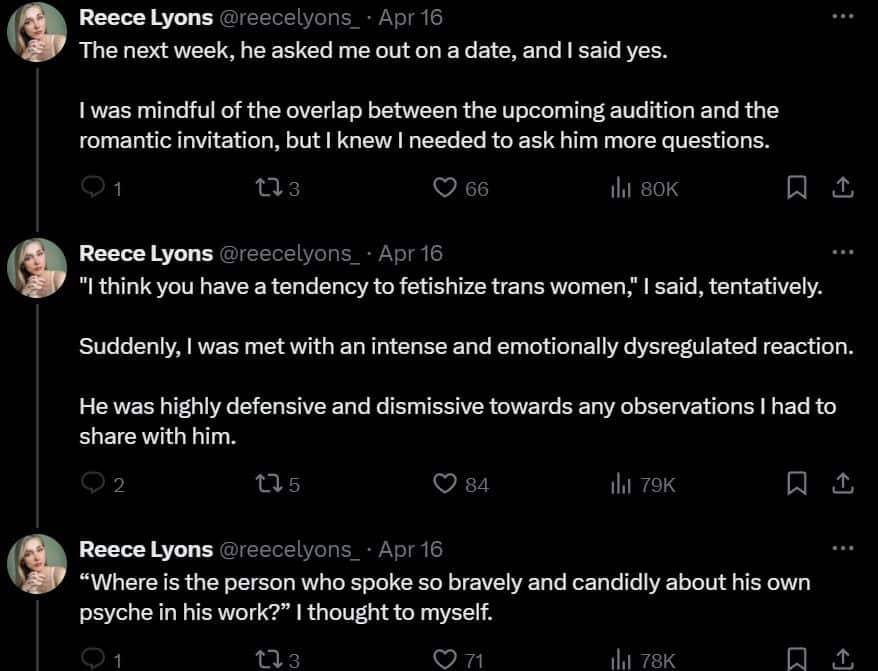Bookmark the first tweet about the date
The height and width of the screenshot is (671, 878).
796,188
